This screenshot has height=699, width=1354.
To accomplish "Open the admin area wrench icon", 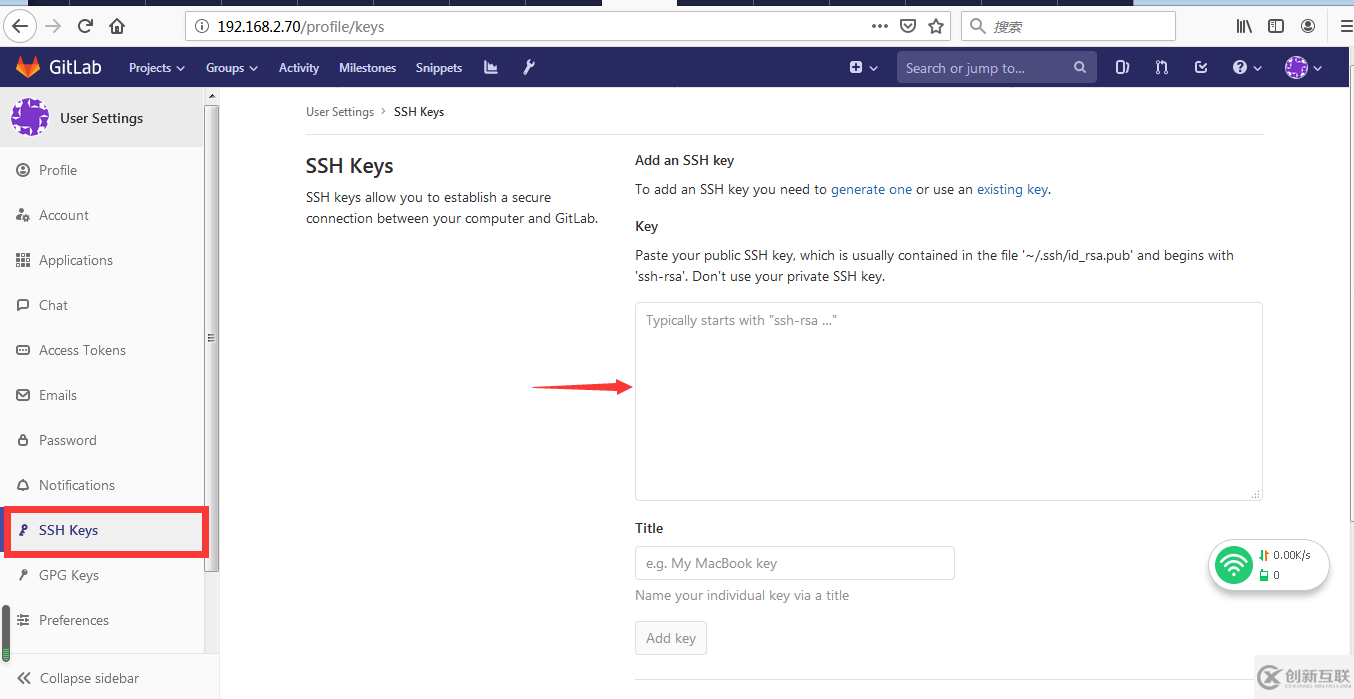I will (x=529, y=67).
